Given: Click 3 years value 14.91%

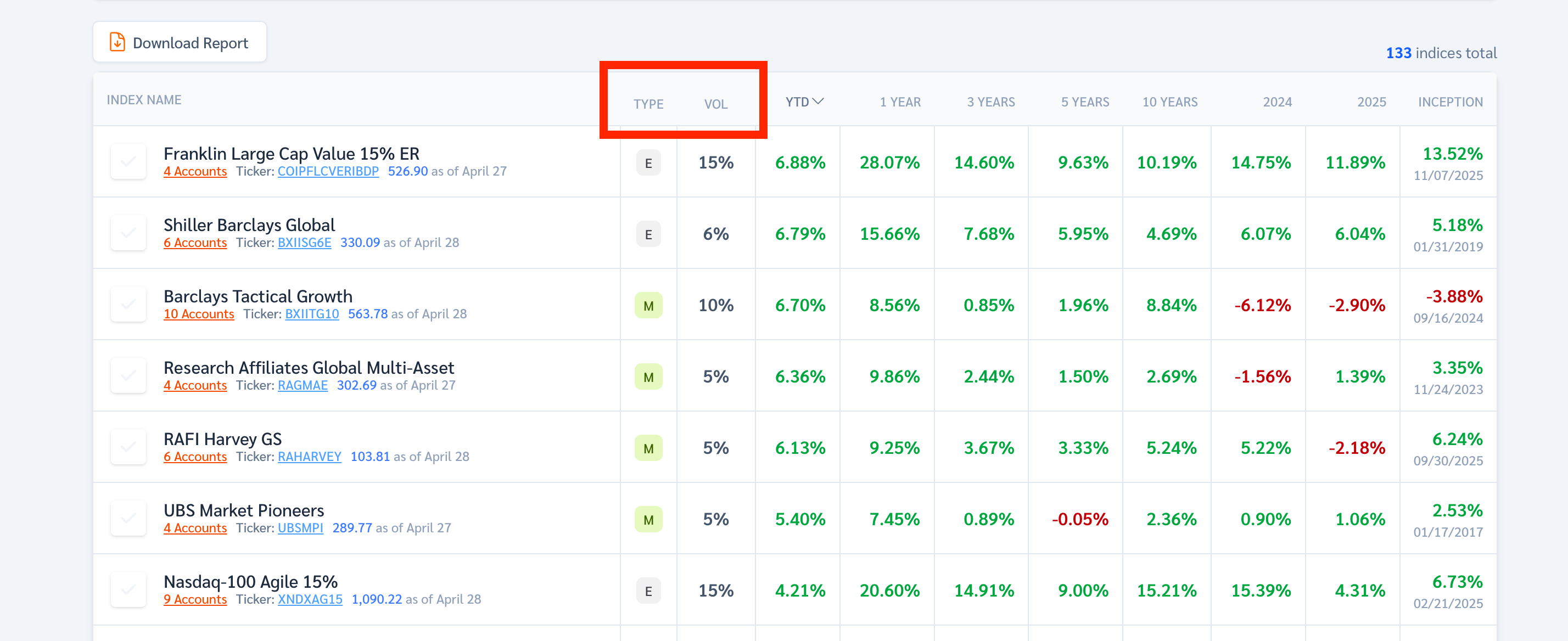Looking at the screenshot, I should click(984, 590).
